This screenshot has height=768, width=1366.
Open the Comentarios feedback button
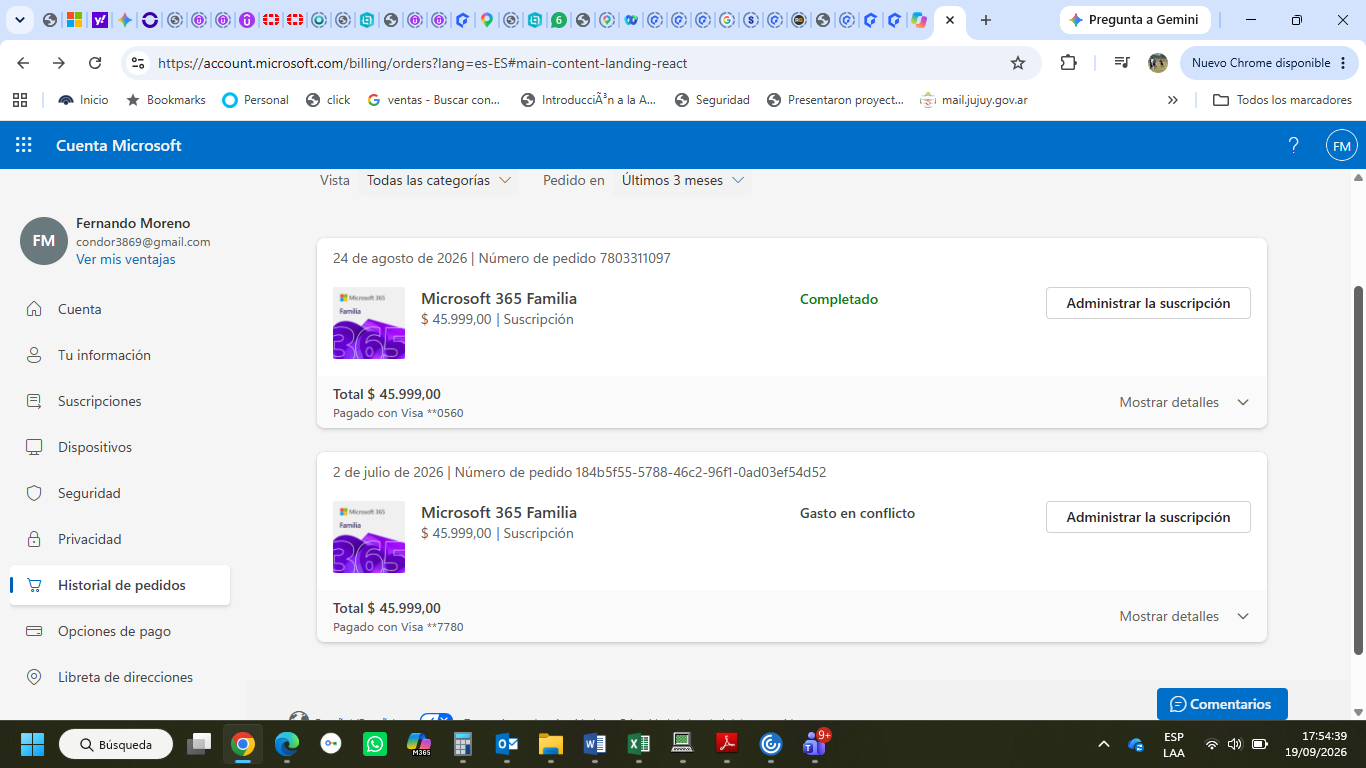pyautogui.click(x=1222, y=704)
